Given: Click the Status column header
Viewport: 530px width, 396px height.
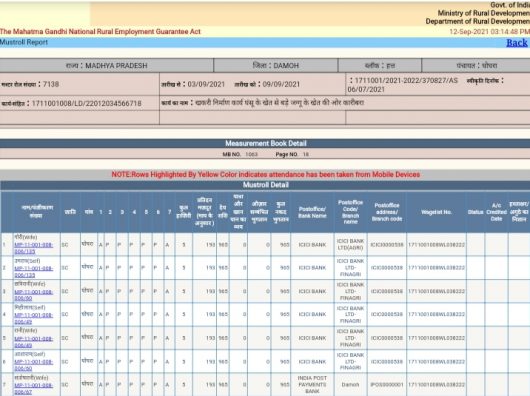Looking at the screenshot, I should 475,212.
